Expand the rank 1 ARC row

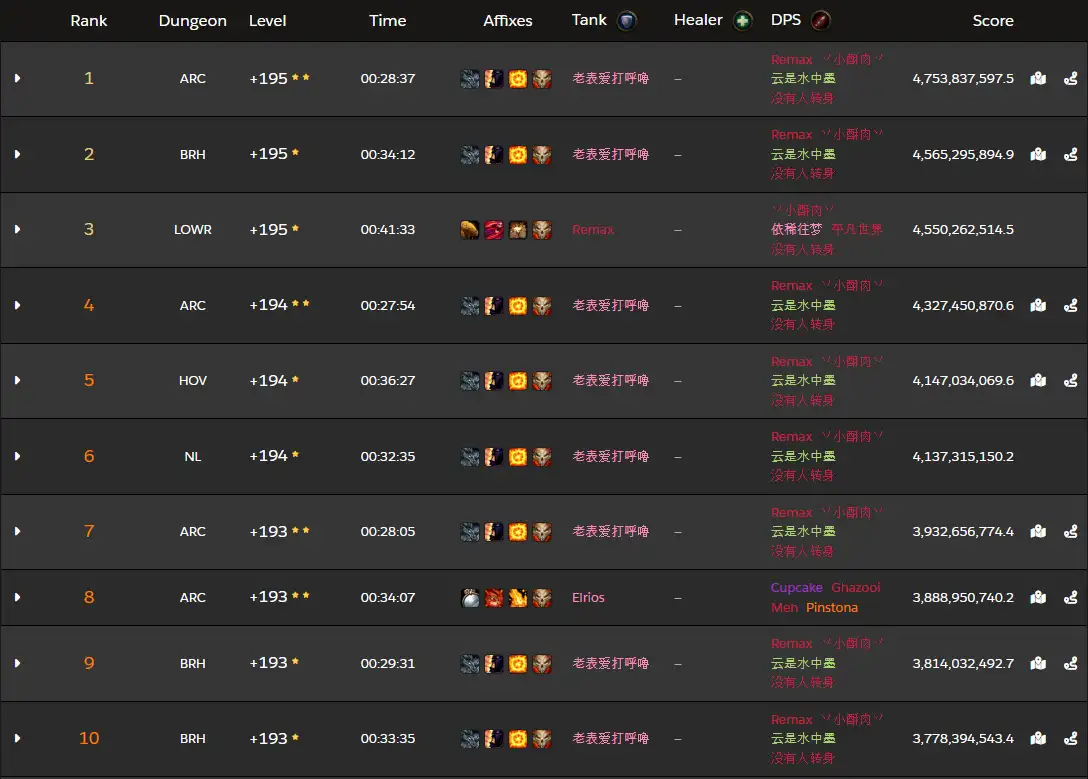click(17, 79)
